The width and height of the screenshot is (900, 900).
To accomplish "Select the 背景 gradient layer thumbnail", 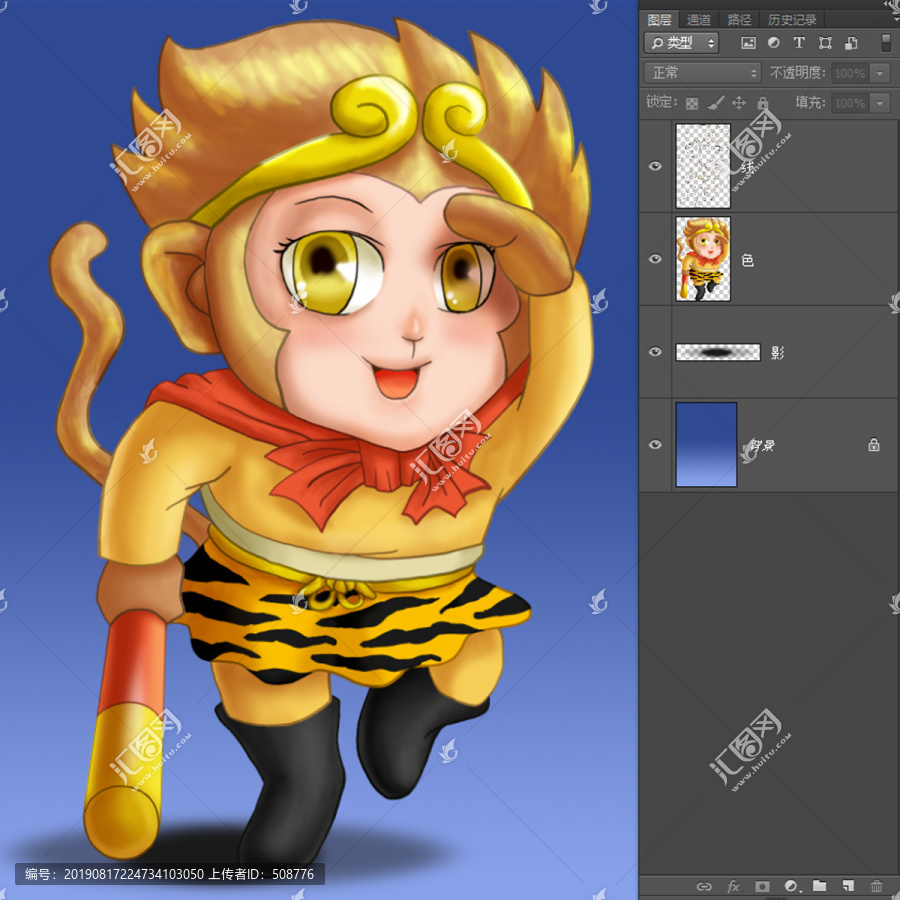I will click(x=706, y=445).
